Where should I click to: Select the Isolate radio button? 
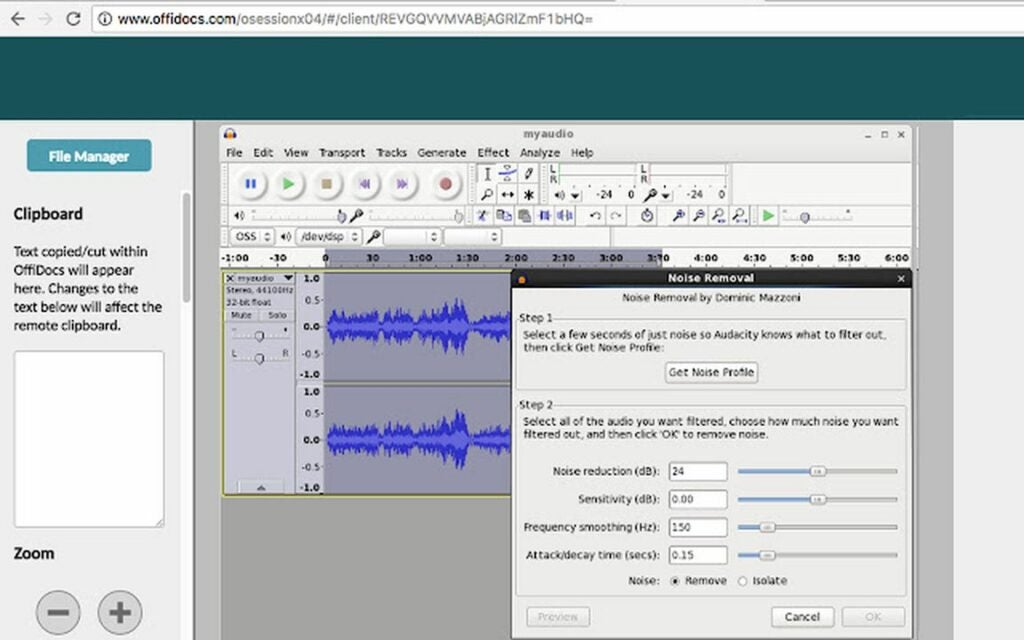[x=741, y=580]
